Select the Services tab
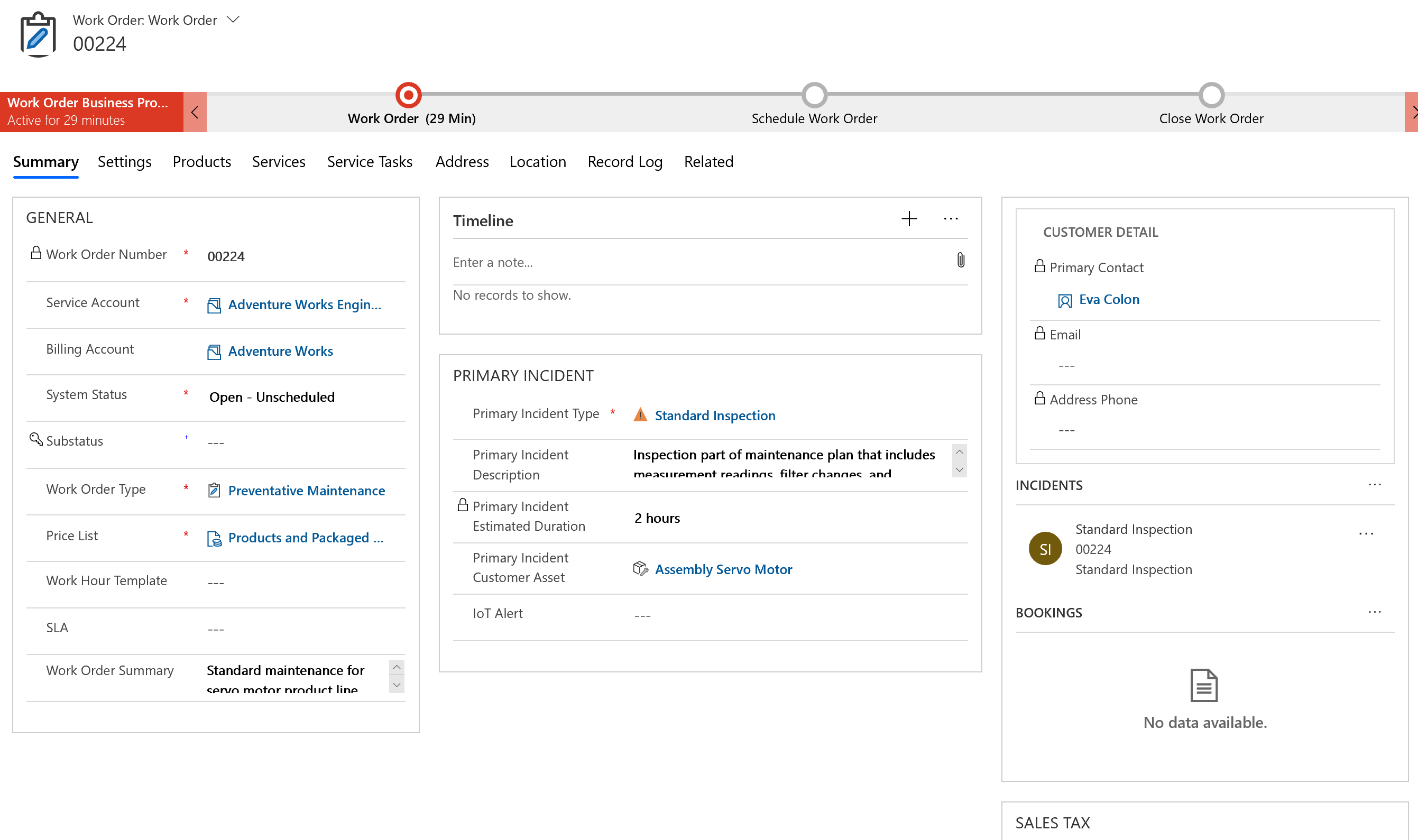The height and width of the screenshot is (840, 1418). click(279, 161)
